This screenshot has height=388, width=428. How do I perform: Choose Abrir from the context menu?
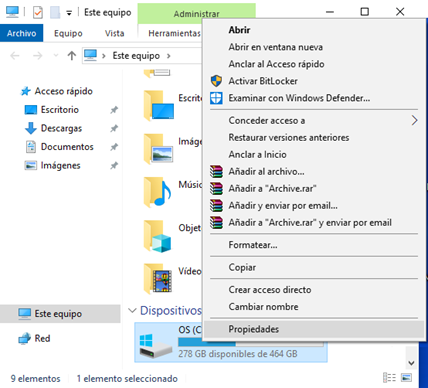point(313,30)
